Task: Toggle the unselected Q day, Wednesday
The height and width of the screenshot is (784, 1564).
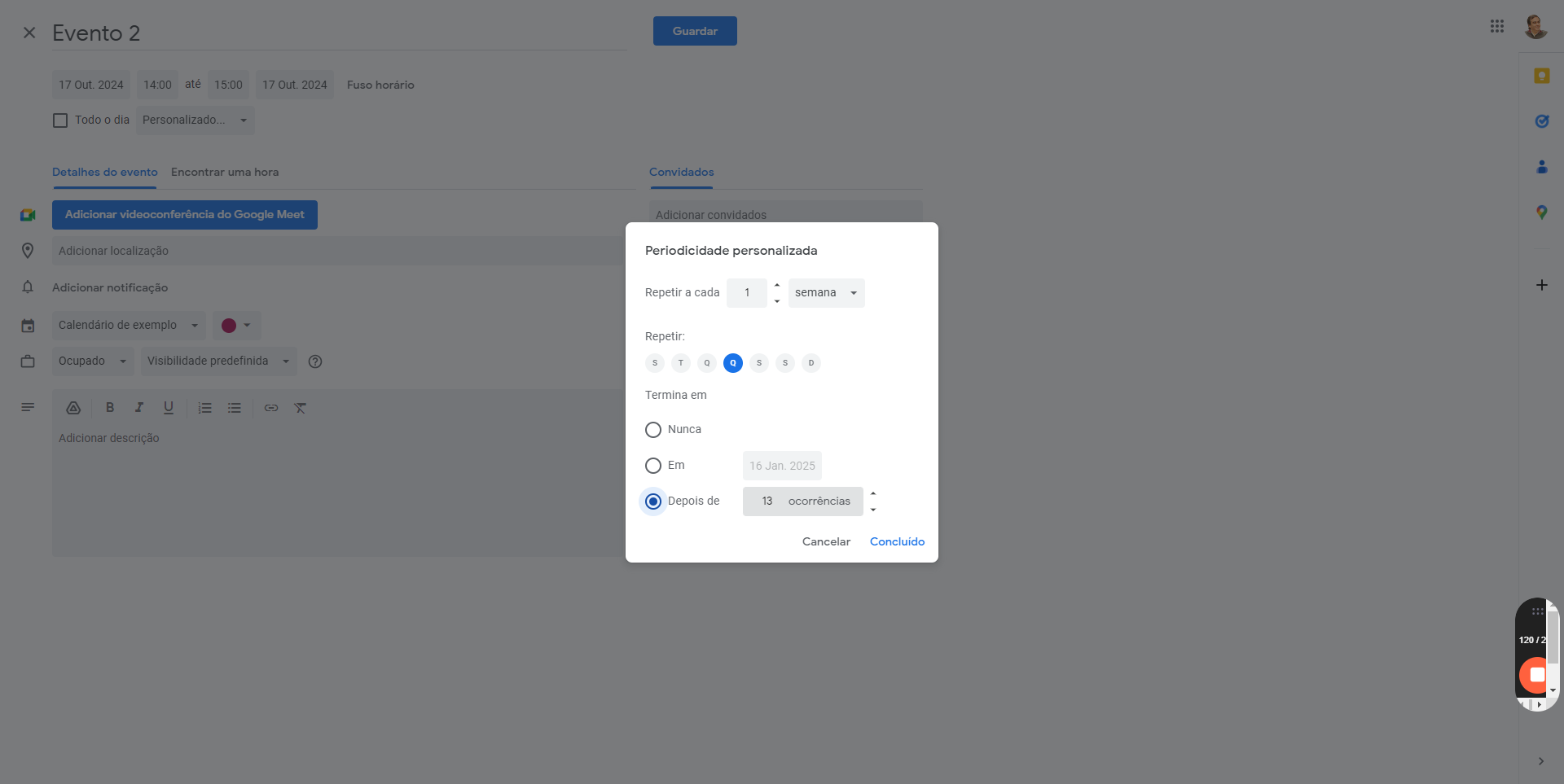Action: [707, 363]
